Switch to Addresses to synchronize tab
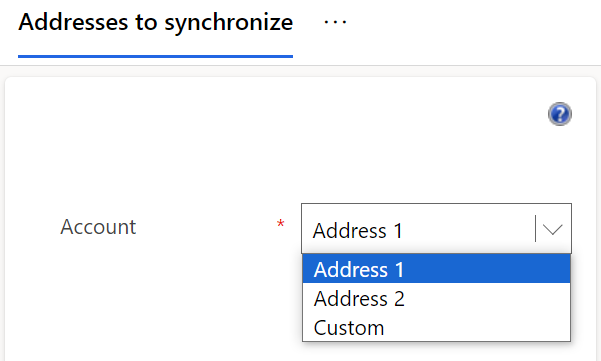Screen dimensions: 601x361 click(x=156, y=22)
